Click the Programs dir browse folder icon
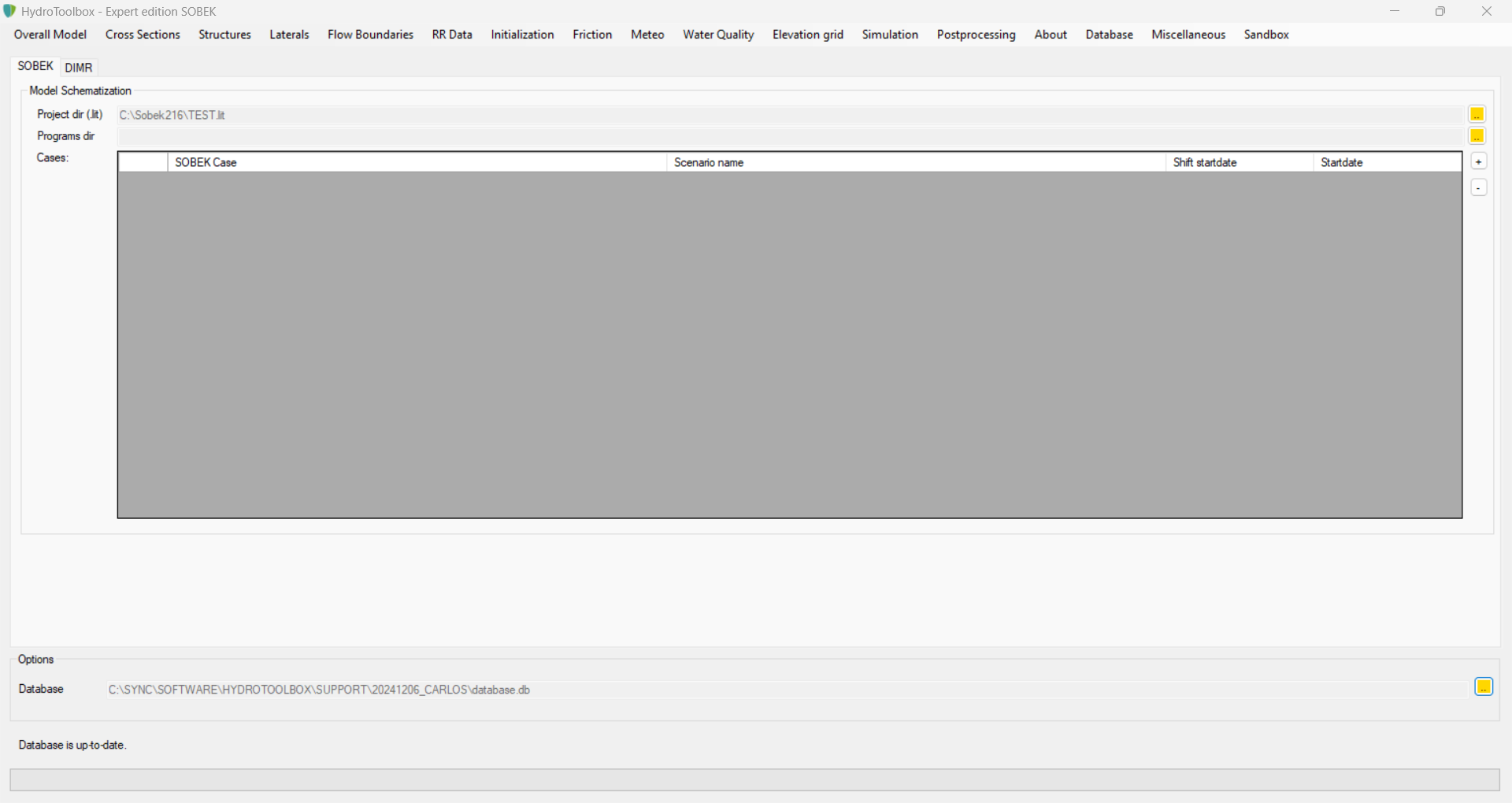The image size is (1512, 803). (x=1477, y=136)
